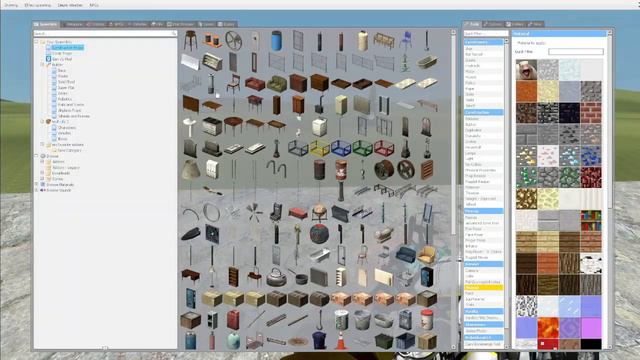640x360 pixels.
Task: Switch to the Utilities tab
Action: [516, 24]
